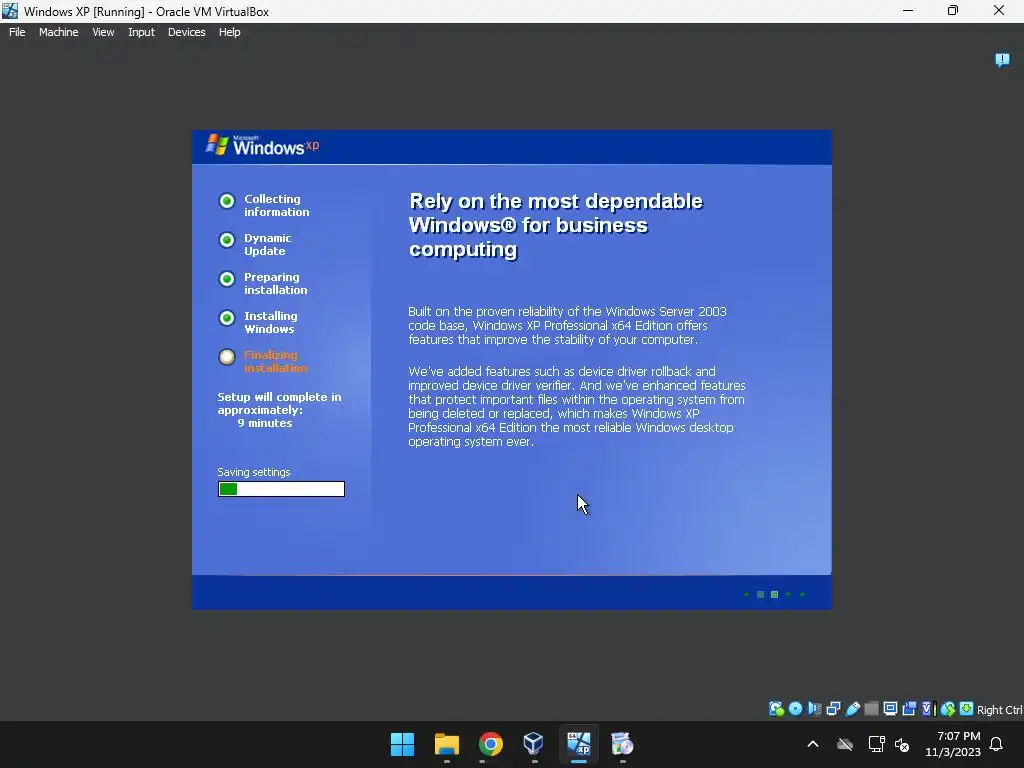Click the recording indicator icon

coord(909,709)
